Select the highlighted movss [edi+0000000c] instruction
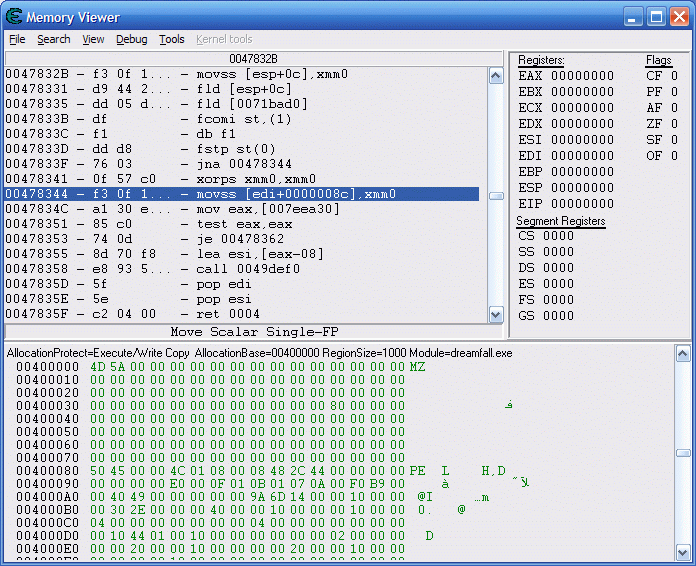The image size is (696, 566). 241,195
